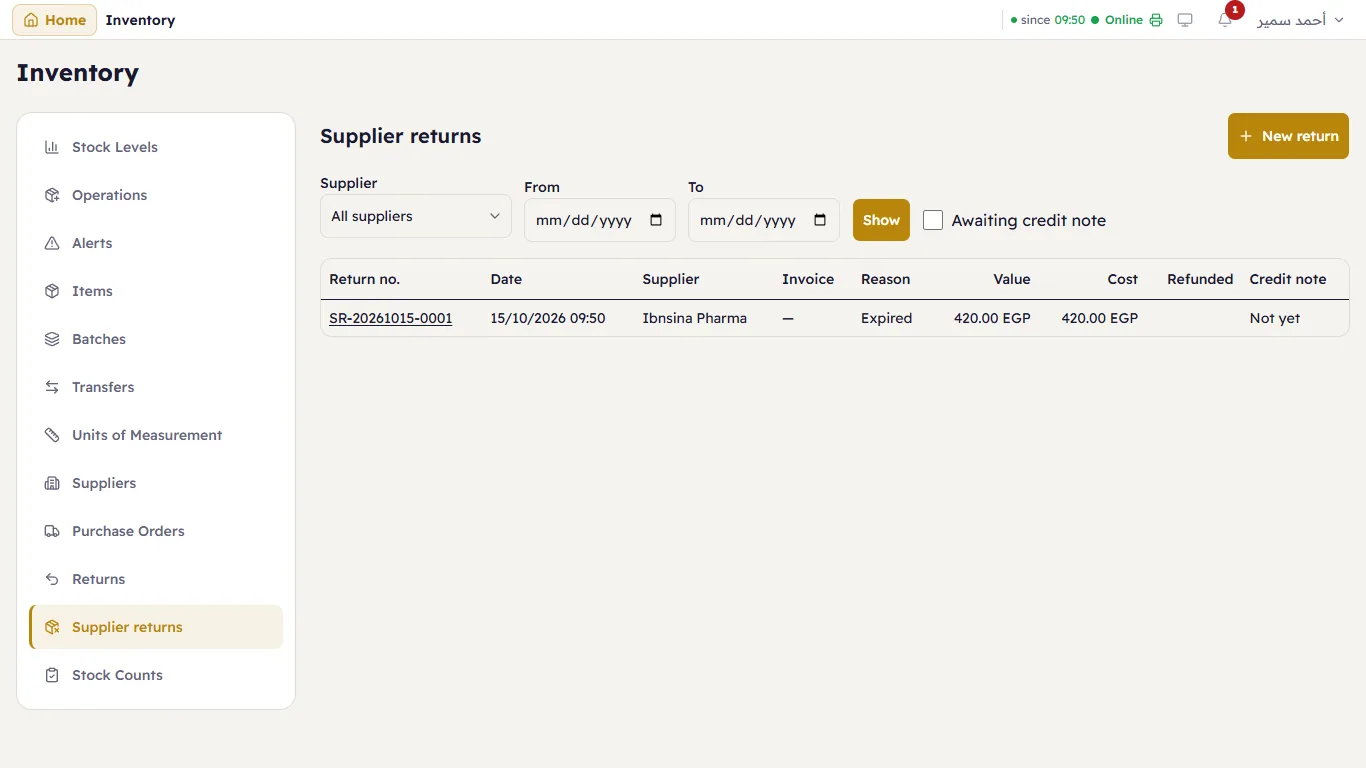This screenshot has height=768, width=1366.
Task: Click the Credit note column header
Action: coord(1288,279)
